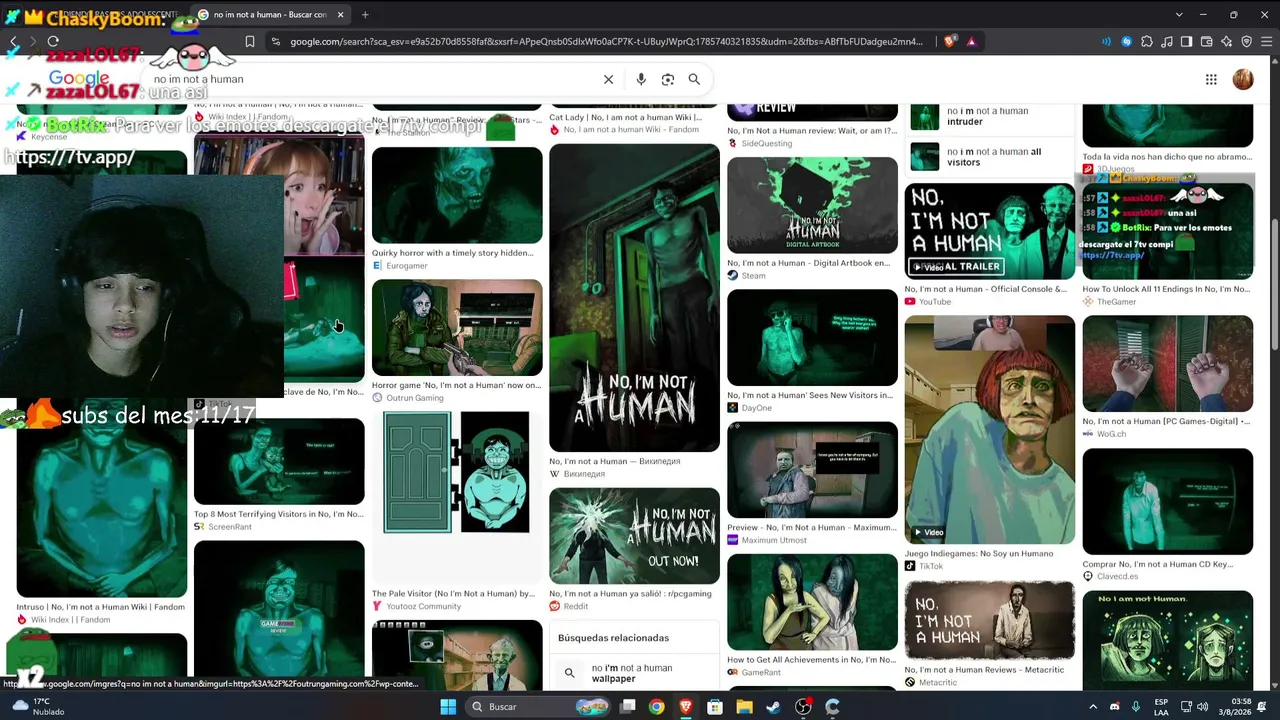Open the Eurogamer green zombie face image
The width and height of the screenshot is (1280, 720).
point(457,195)
